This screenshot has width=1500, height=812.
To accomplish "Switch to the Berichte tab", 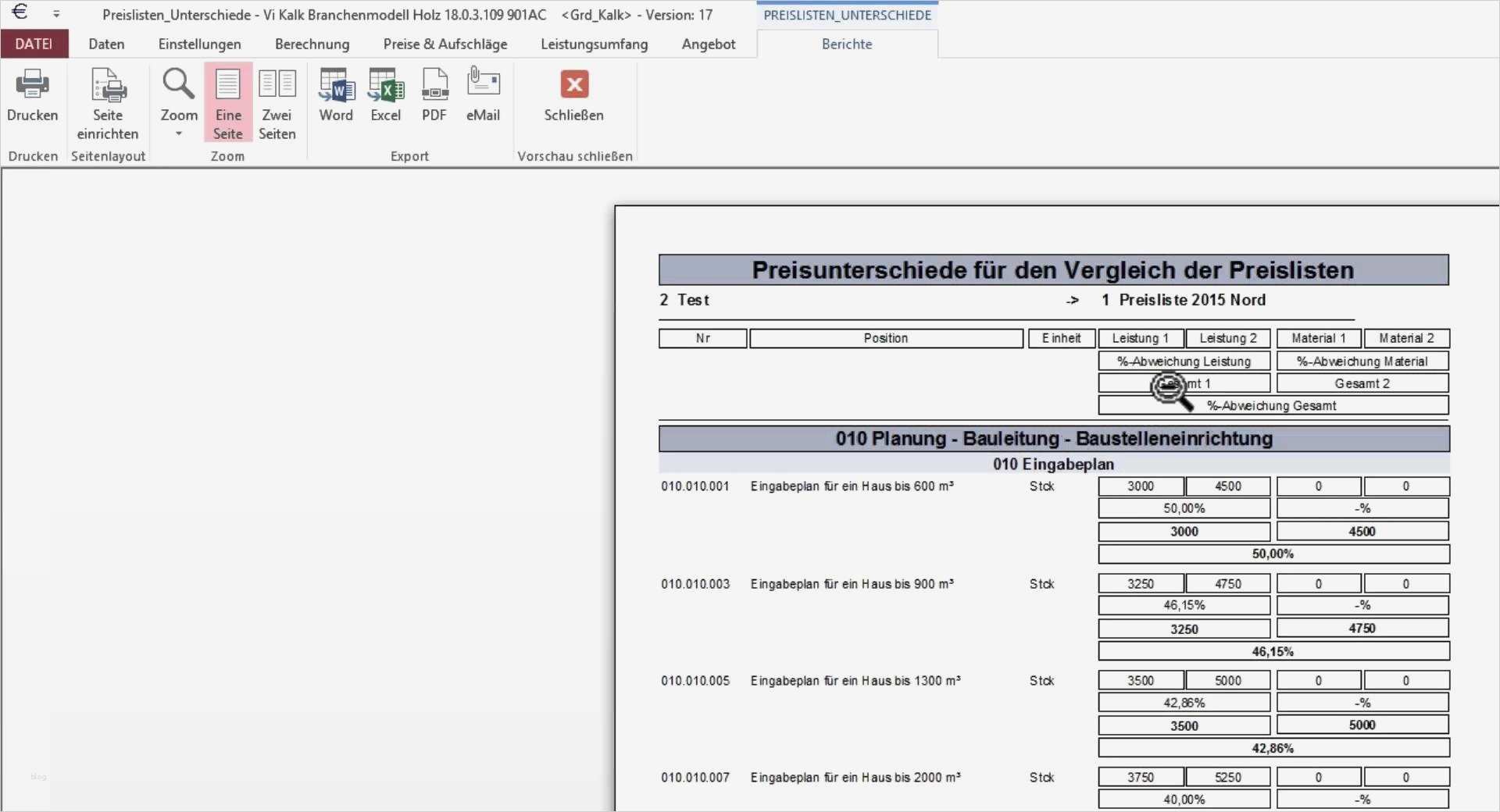I will (848, 44).
